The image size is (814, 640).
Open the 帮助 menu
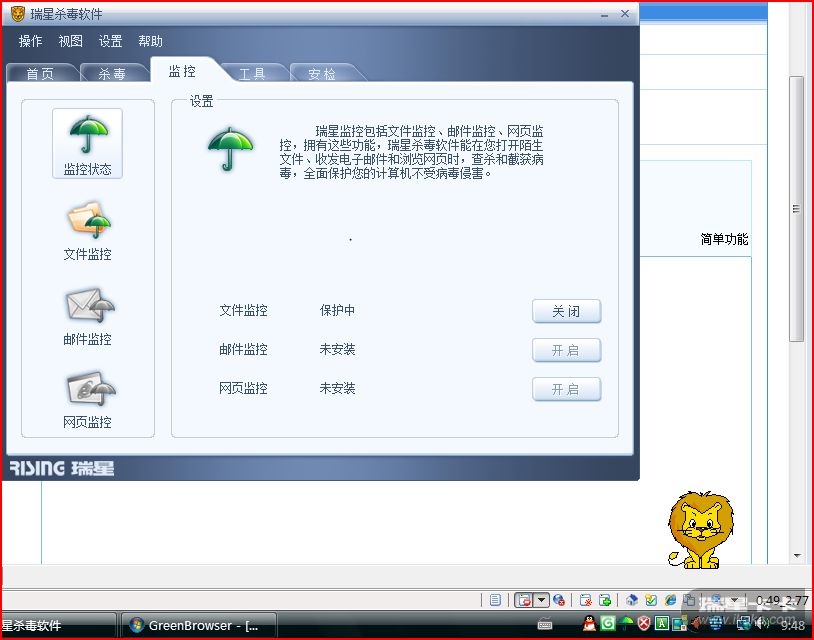click(x=151, y=41)
